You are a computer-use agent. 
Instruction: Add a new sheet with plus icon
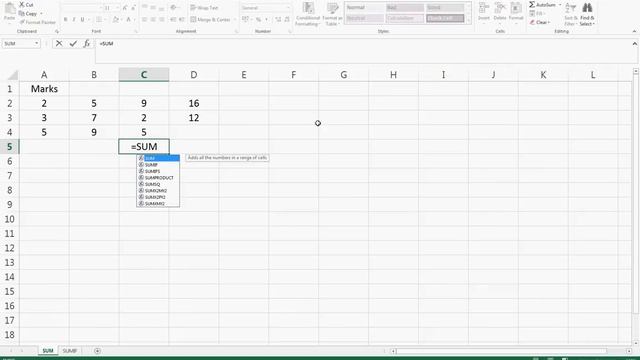pyautogui.click(x=97, y=351)
